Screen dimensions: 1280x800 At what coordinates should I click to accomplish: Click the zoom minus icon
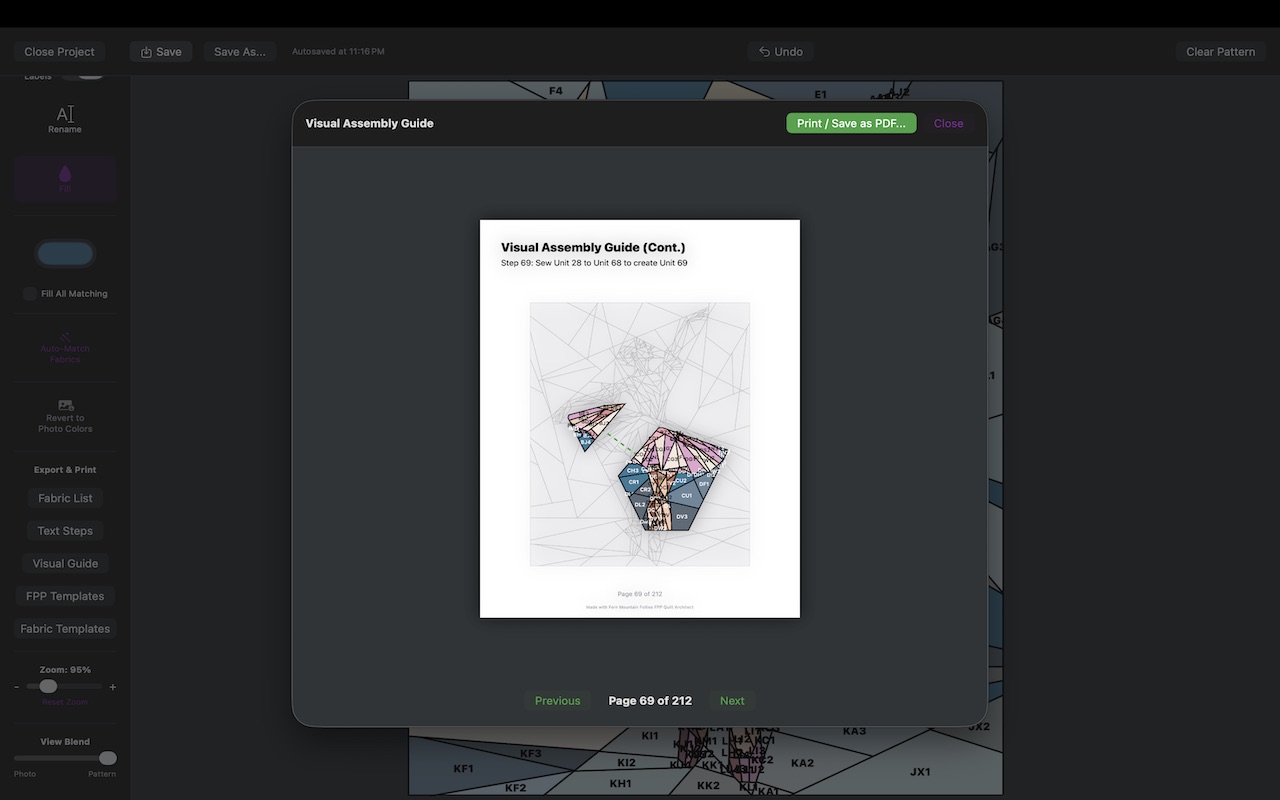pos(17,687)
